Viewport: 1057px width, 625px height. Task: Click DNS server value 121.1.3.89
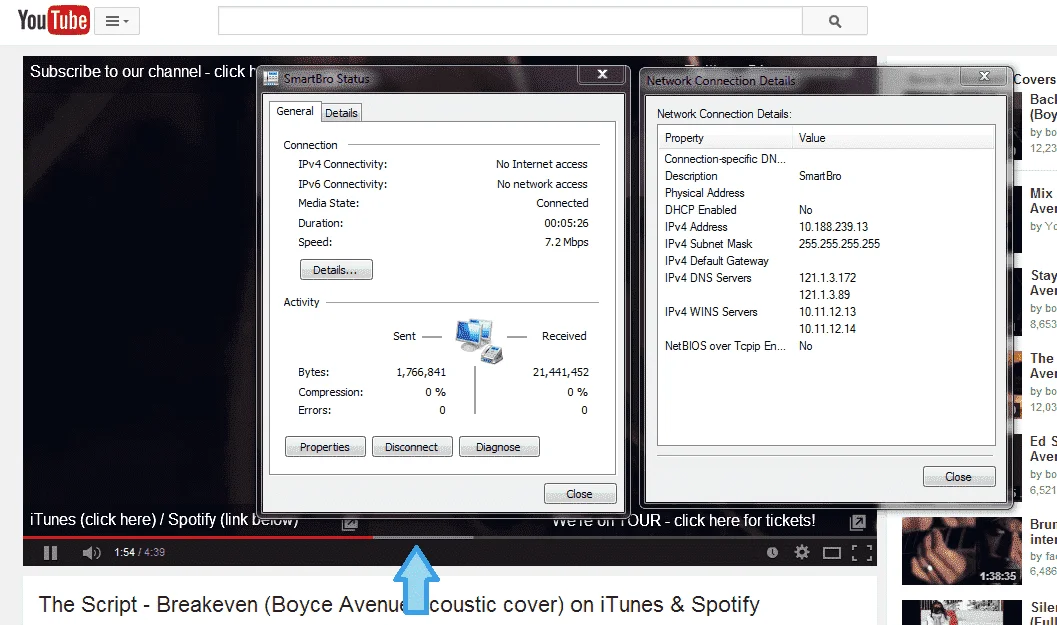point(824,295)
